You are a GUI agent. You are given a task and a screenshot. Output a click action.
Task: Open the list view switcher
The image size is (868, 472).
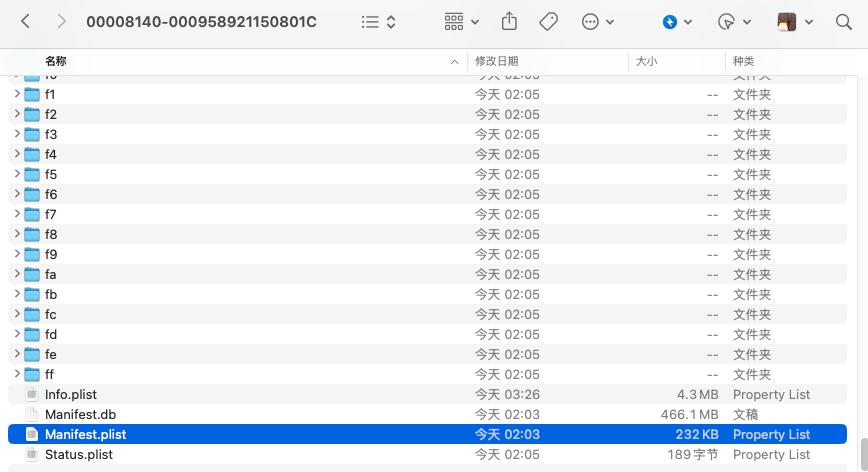pos(378,22)
